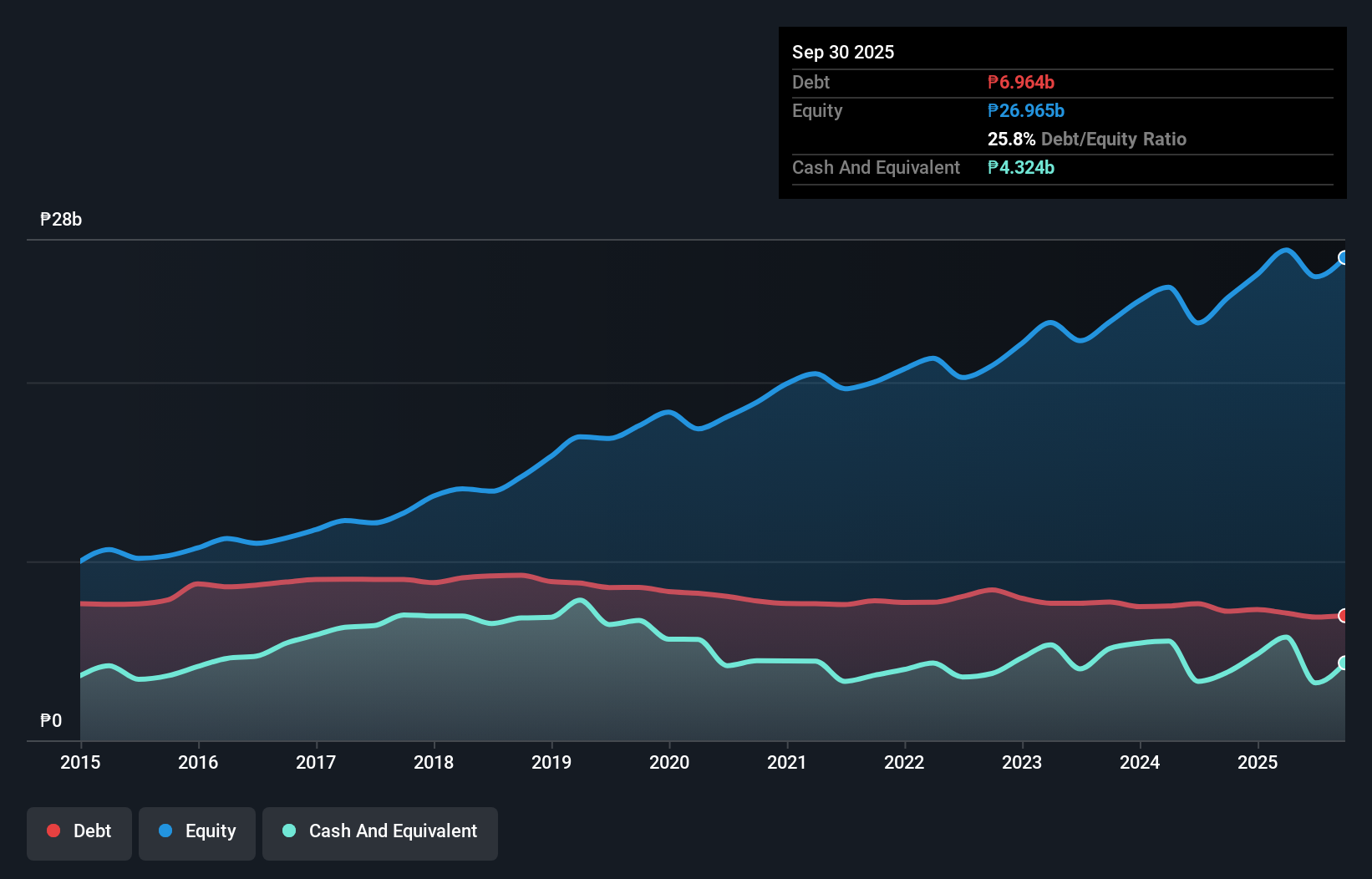Select the 2017 x-axis label
1372x879 pixels.
[316, 762]
